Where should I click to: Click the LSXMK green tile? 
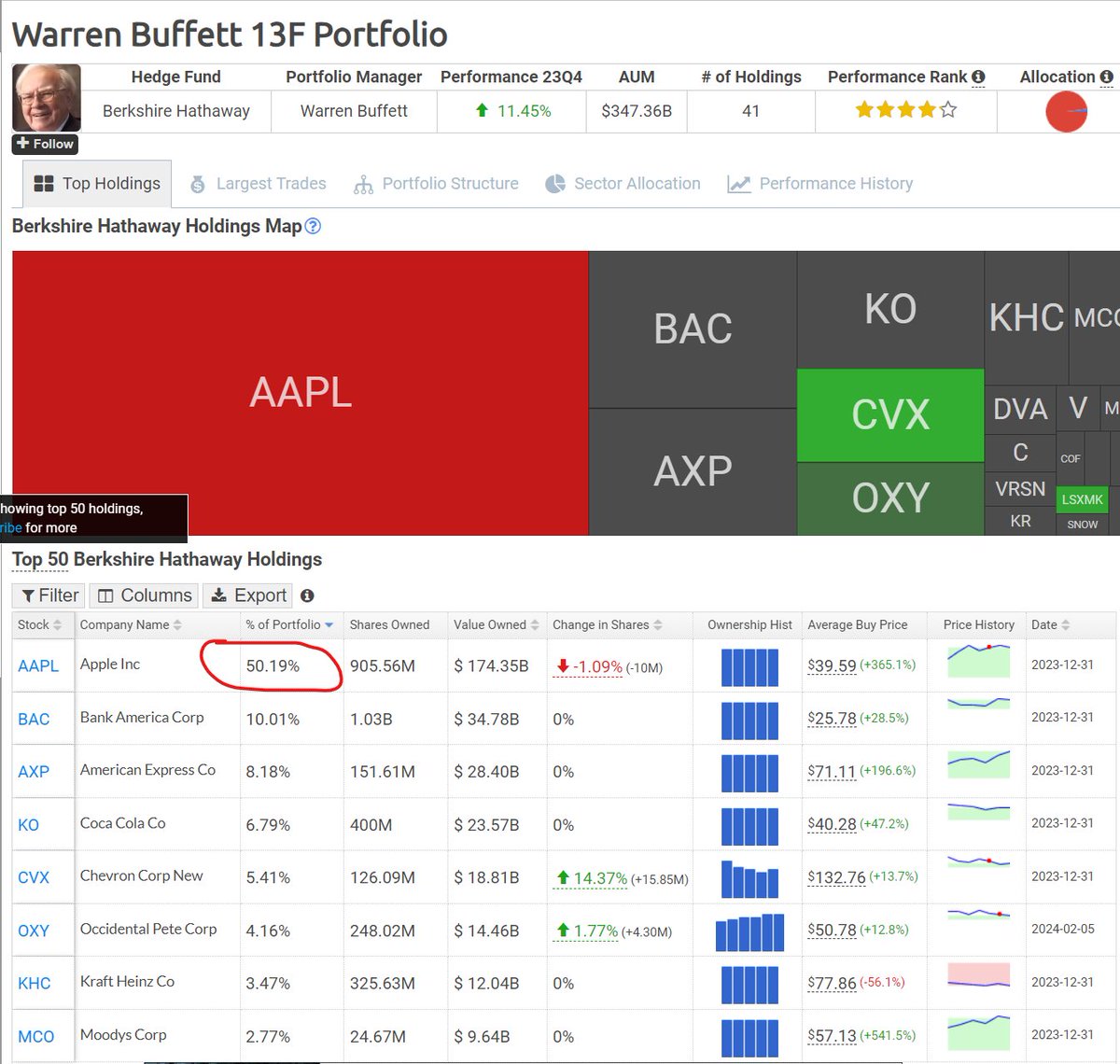tap(1082, 499)
